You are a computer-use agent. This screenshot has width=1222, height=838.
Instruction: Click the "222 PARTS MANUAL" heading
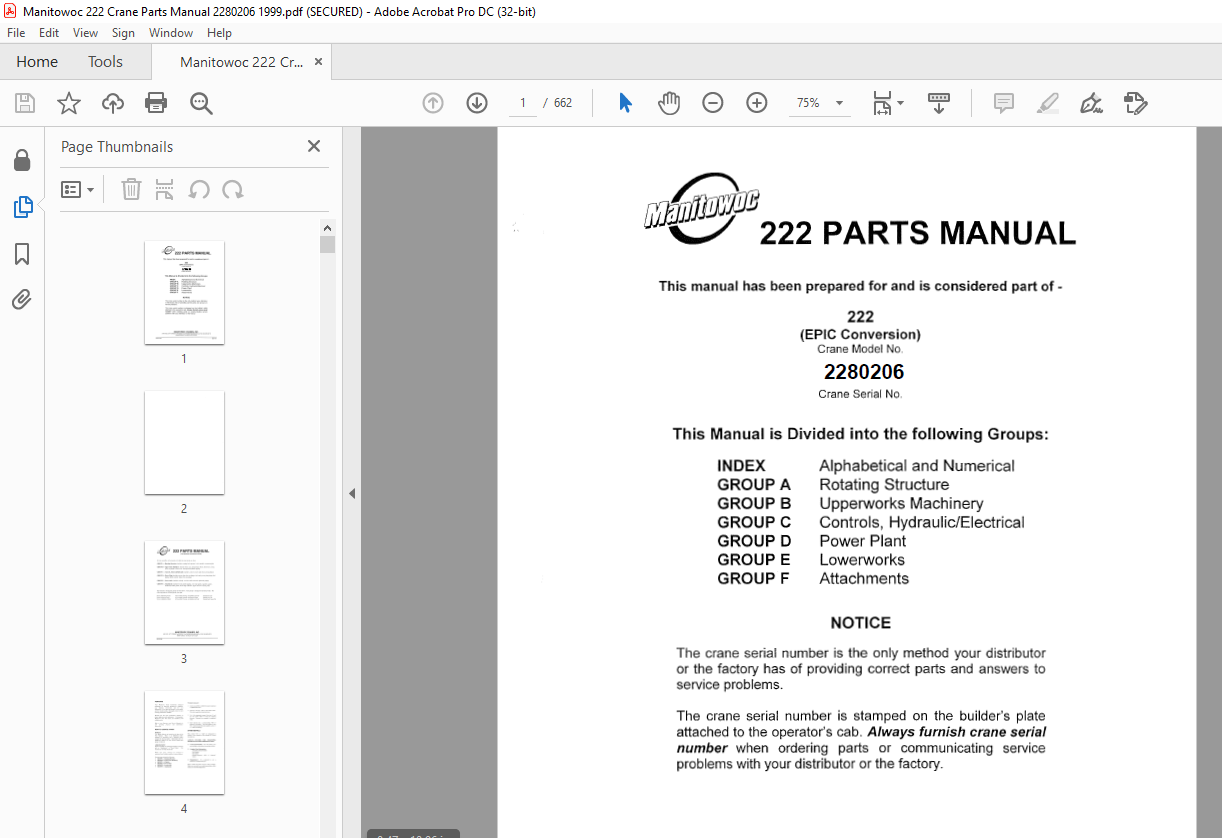pyautogui.click(x=917, y=234)
